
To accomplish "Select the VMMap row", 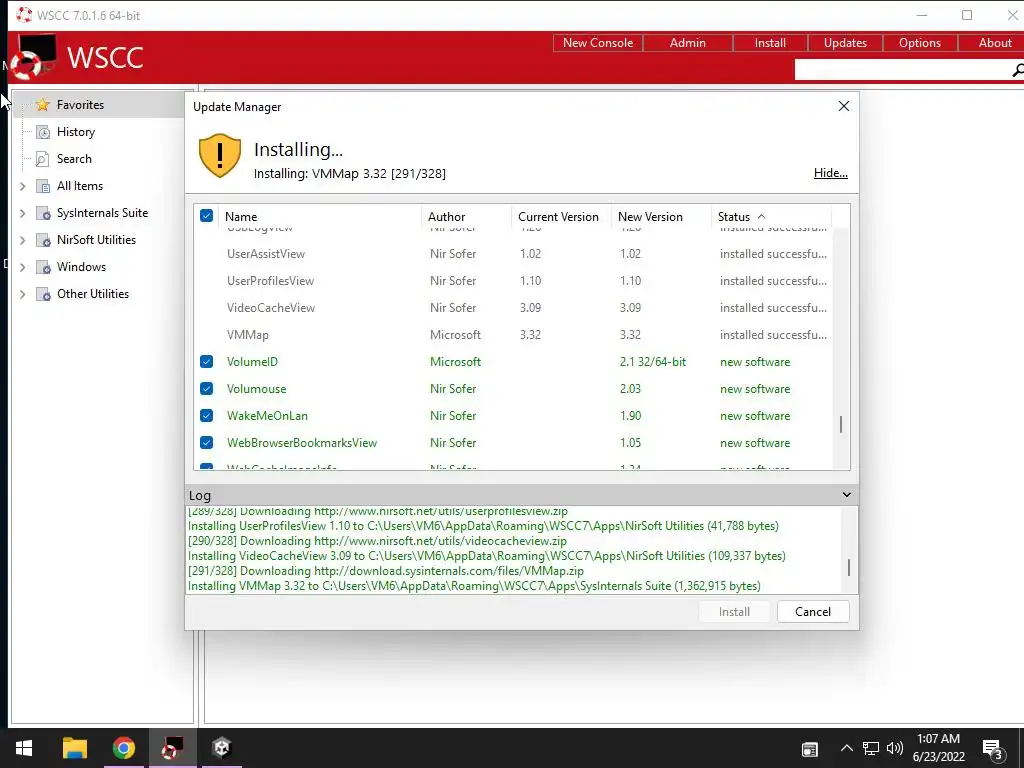I will (513, 334).
